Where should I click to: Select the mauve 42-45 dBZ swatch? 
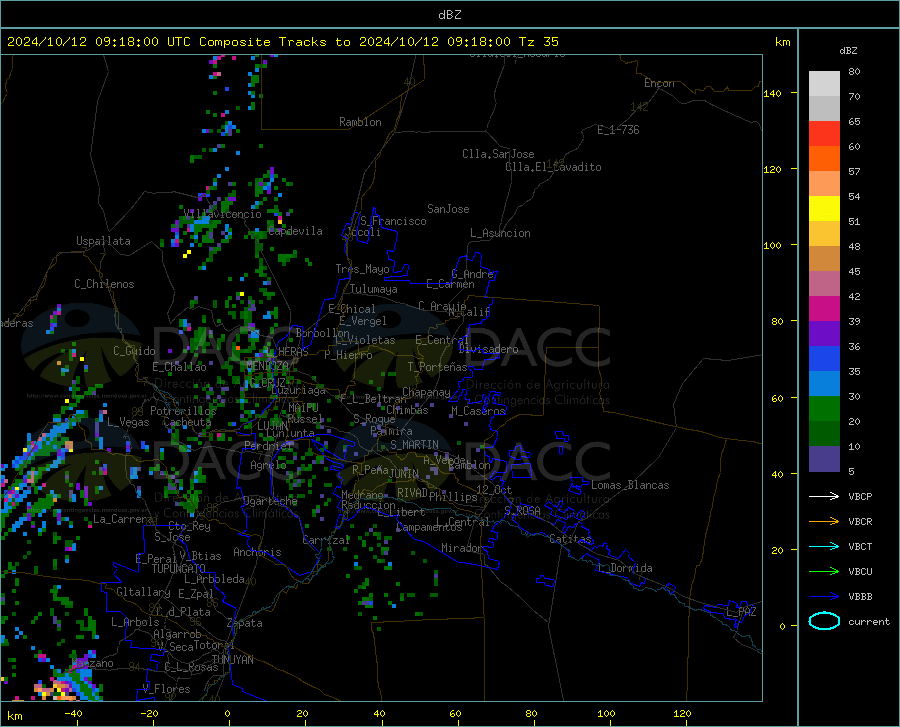tap(824, 284)
